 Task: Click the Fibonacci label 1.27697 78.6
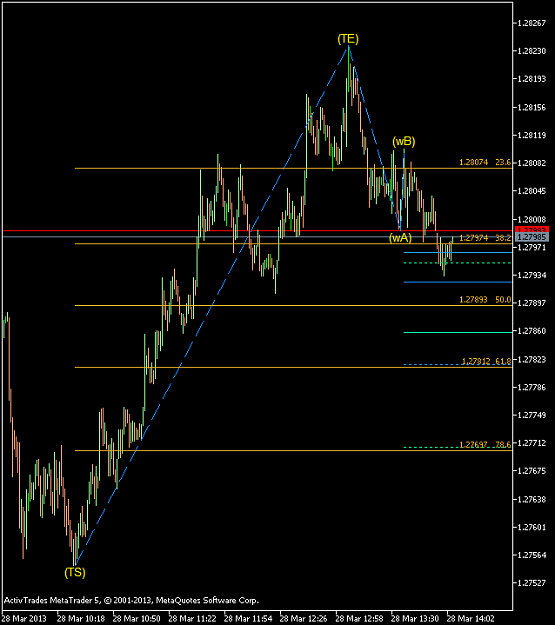pyautogui.click(x=485, y=444)
